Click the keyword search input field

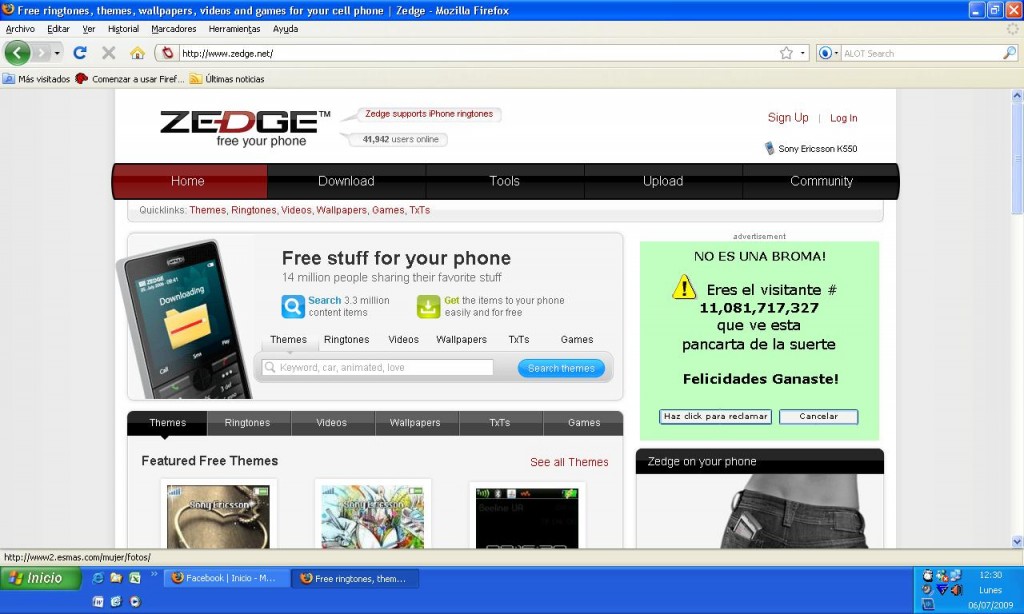pyautogui.click(x=377, y=368)
